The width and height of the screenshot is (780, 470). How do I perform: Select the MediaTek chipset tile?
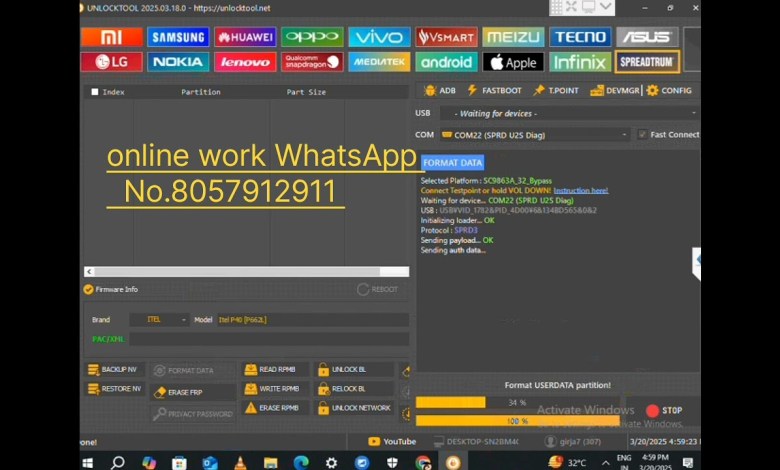point(379,62)
